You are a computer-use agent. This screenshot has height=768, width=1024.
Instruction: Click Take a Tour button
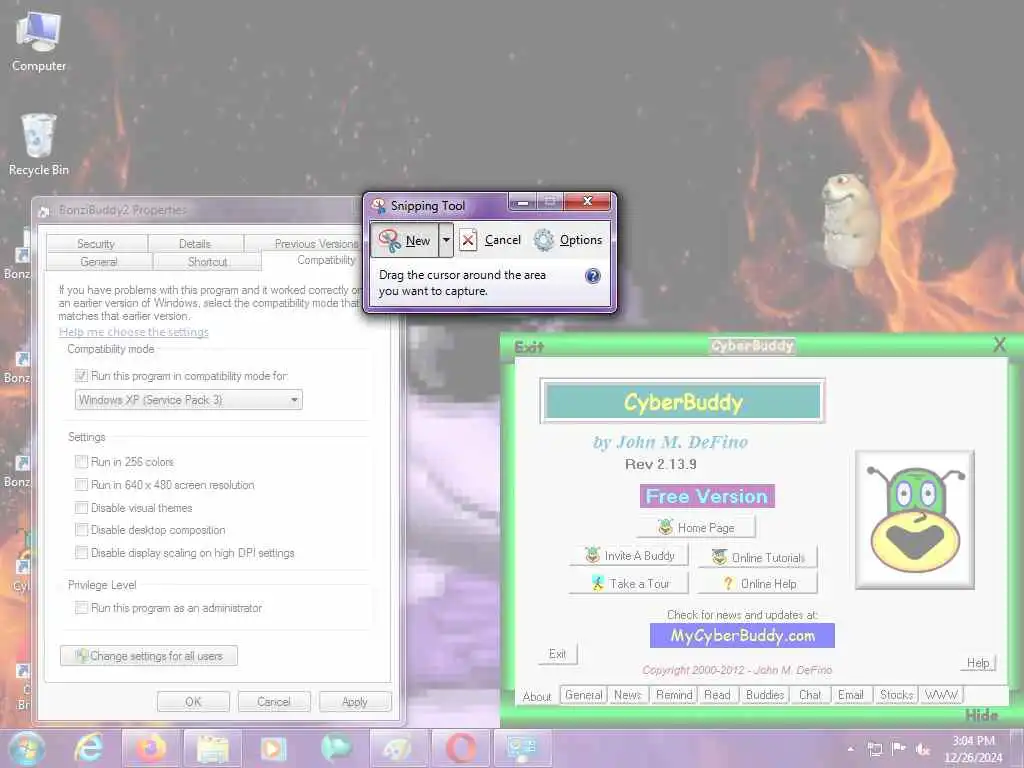(x=630, y=584)
